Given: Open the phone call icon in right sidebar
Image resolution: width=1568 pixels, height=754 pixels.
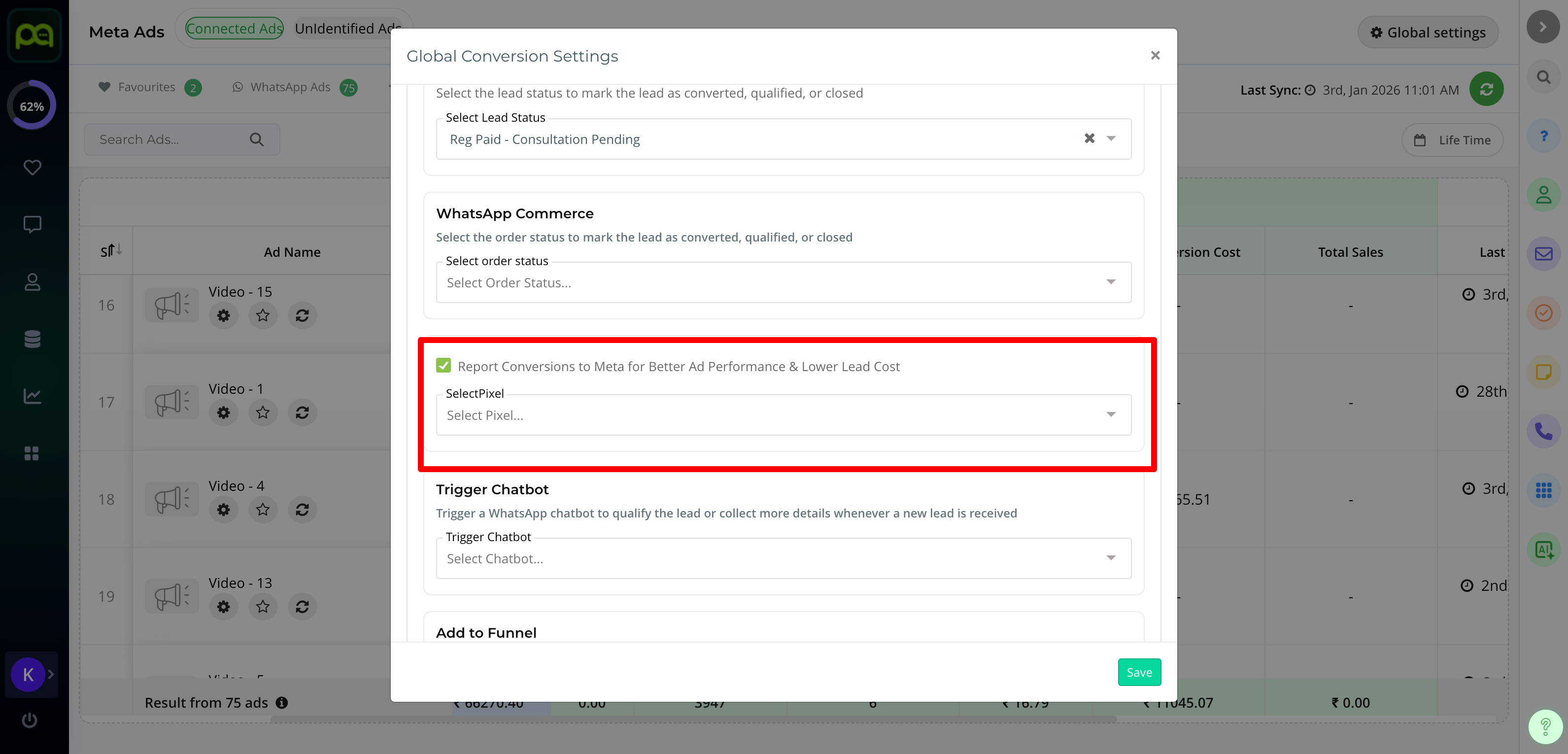Looking at the screenshot, I should click(x=1543, y=432).
